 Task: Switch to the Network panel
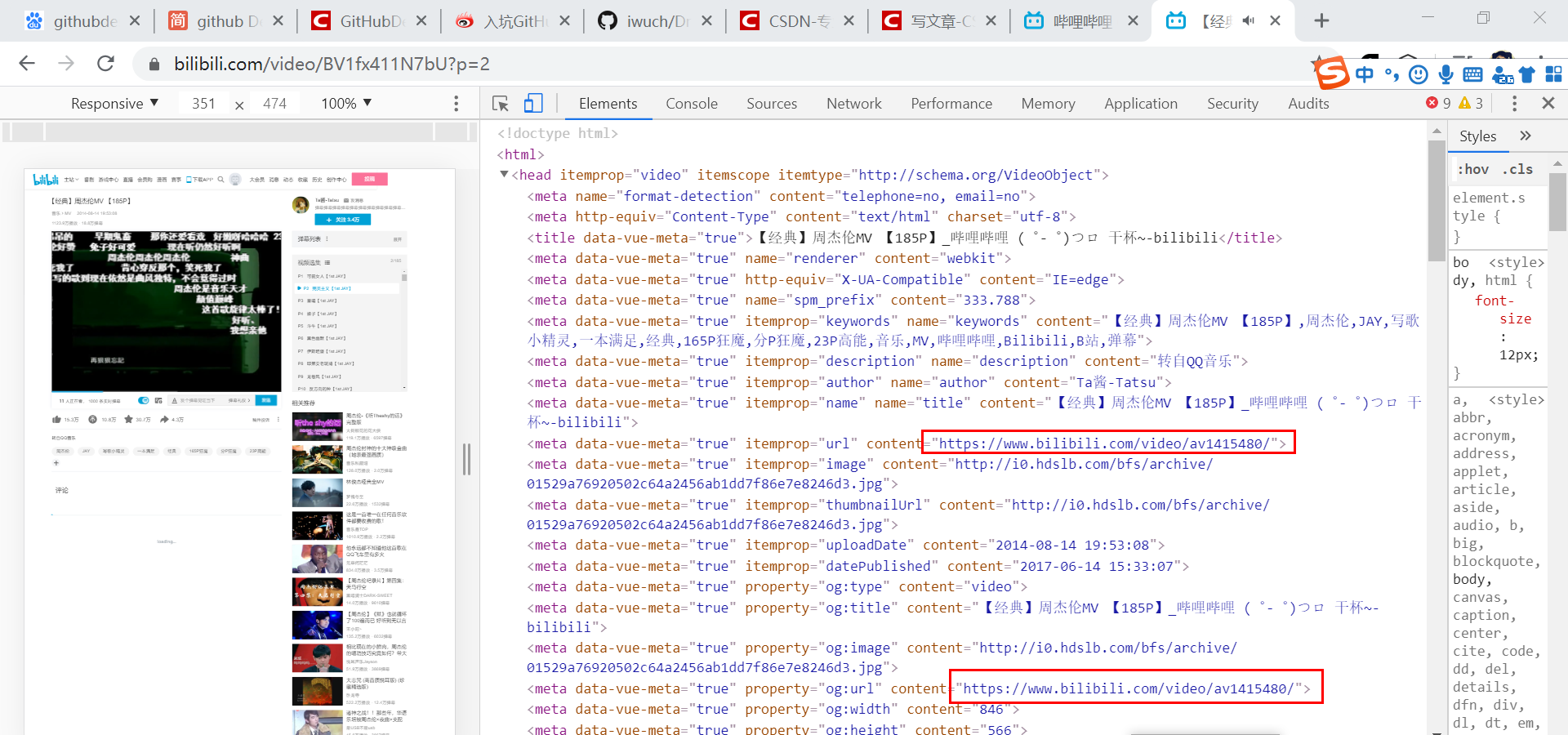pyautogui.click(x=853, y=104)
